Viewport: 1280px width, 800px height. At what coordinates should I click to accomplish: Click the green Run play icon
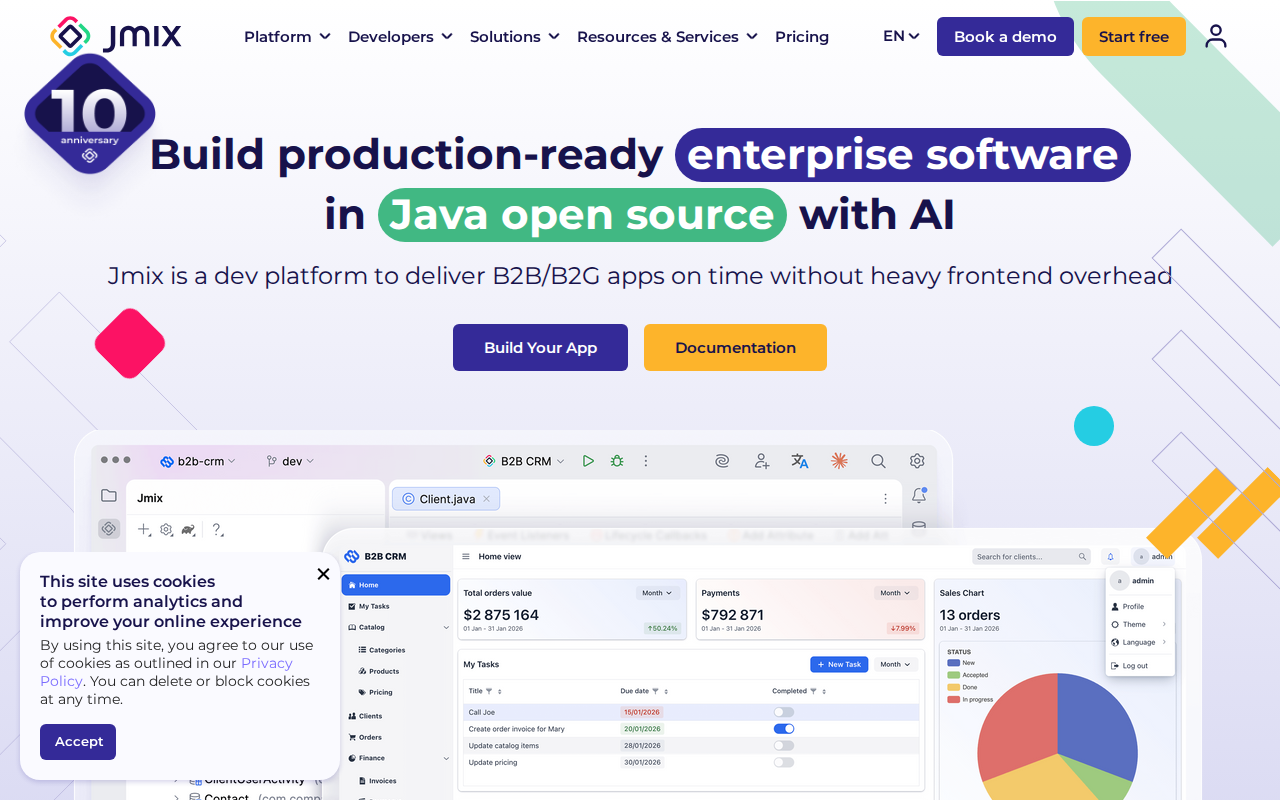(588, 461)
